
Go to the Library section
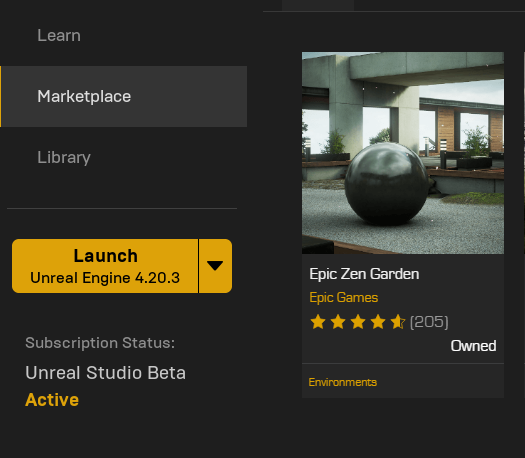(64, 157)
